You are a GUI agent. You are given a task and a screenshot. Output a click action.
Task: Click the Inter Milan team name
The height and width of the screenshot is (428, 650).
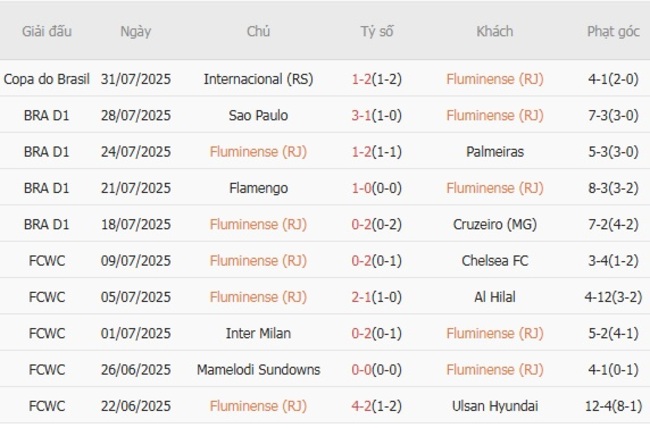(258, 333)
